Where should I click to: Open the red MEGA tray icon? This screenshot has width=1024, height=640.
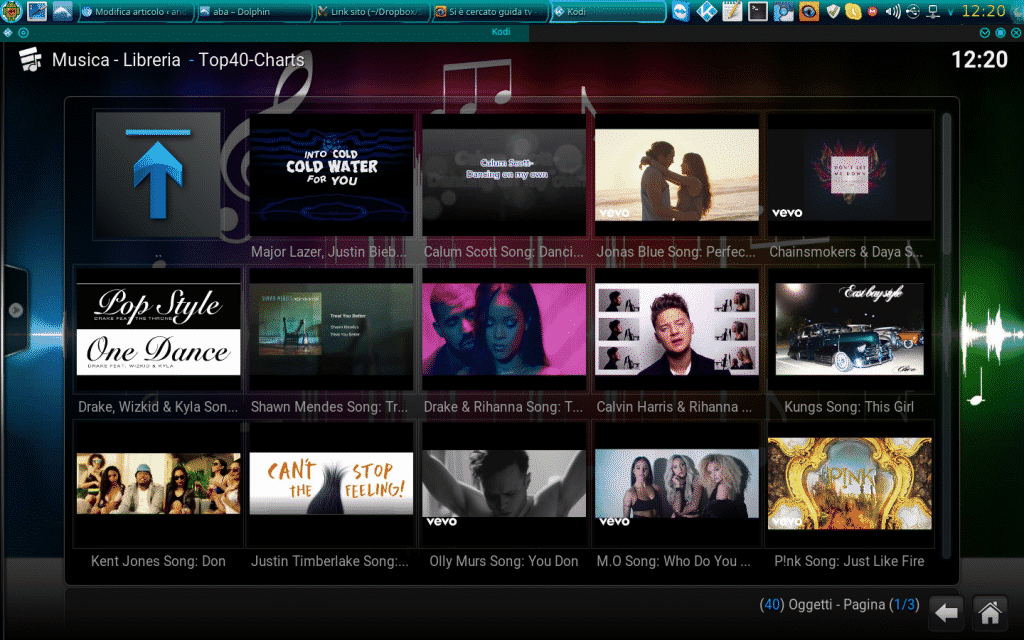click(872, 11)
